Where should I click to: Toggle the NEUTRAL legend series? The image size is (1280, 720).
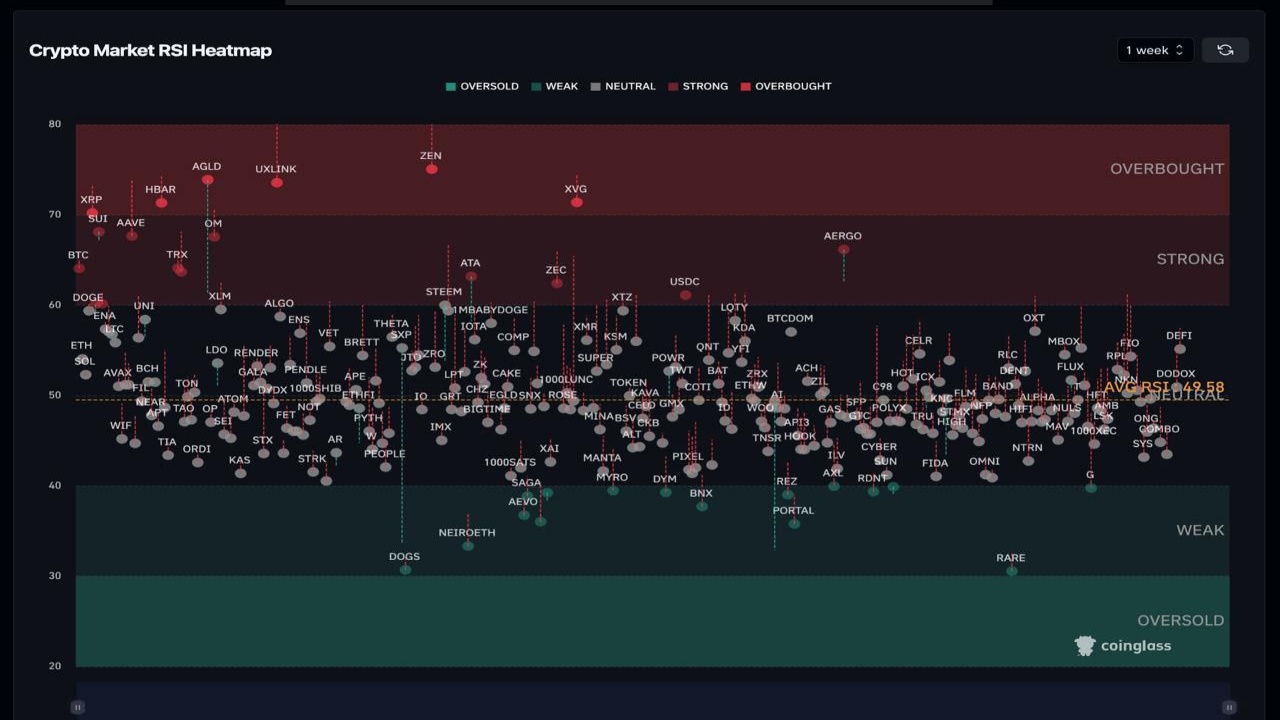click(623, 86)
